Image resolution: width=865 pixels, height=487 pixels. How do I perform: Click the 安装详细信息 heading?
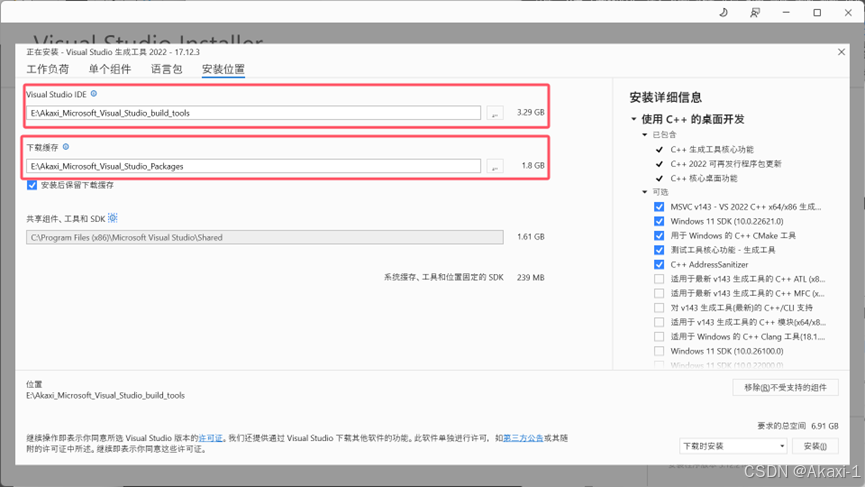coord(666,98)
